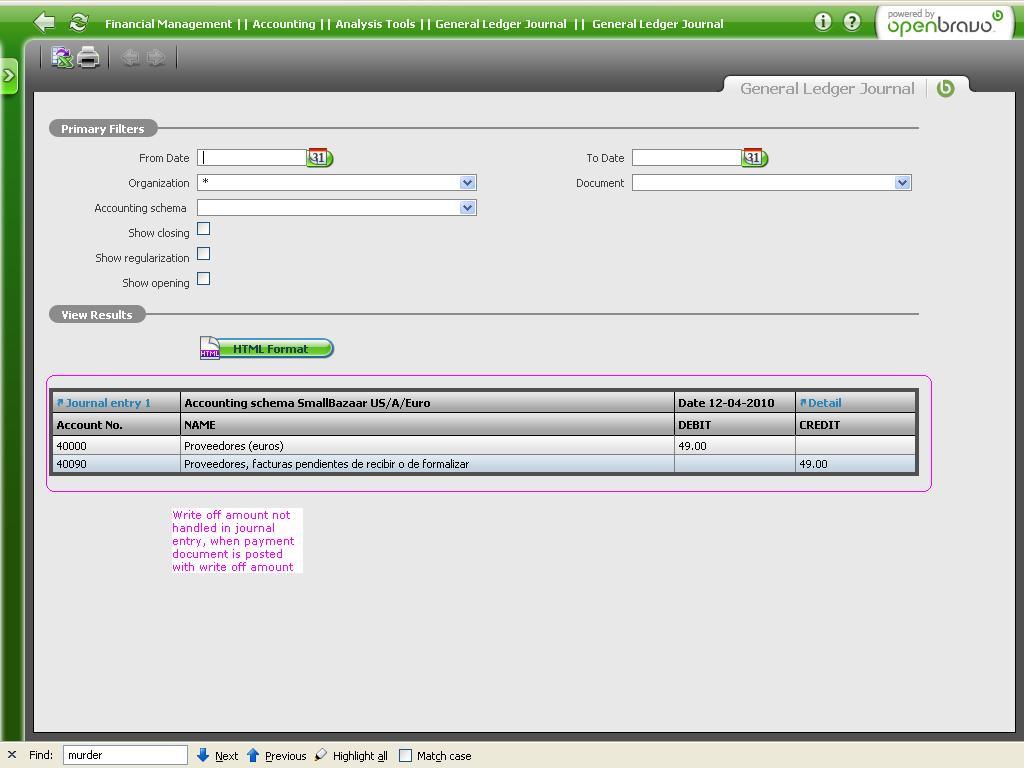1024x768 pixels.
Task: Open the Journal entry 1 link
Action: pyautogui.click(x=108, y=403)
